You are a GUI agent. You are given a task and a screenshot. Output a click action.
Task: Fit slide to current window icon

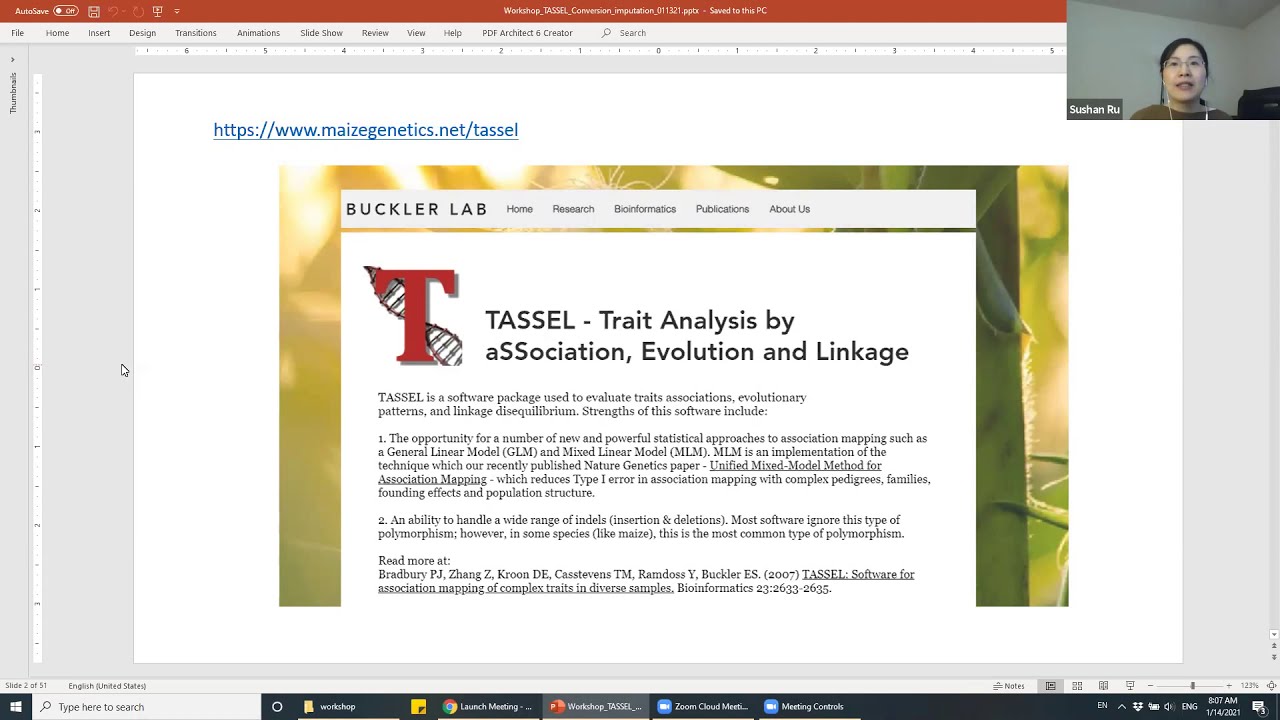pyautogui.click(x=1270, y=686)
